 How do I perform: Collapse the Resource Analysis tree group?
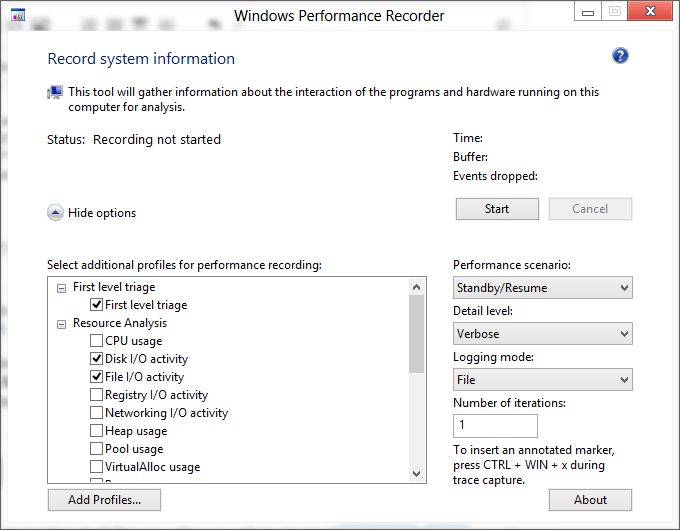61,323
